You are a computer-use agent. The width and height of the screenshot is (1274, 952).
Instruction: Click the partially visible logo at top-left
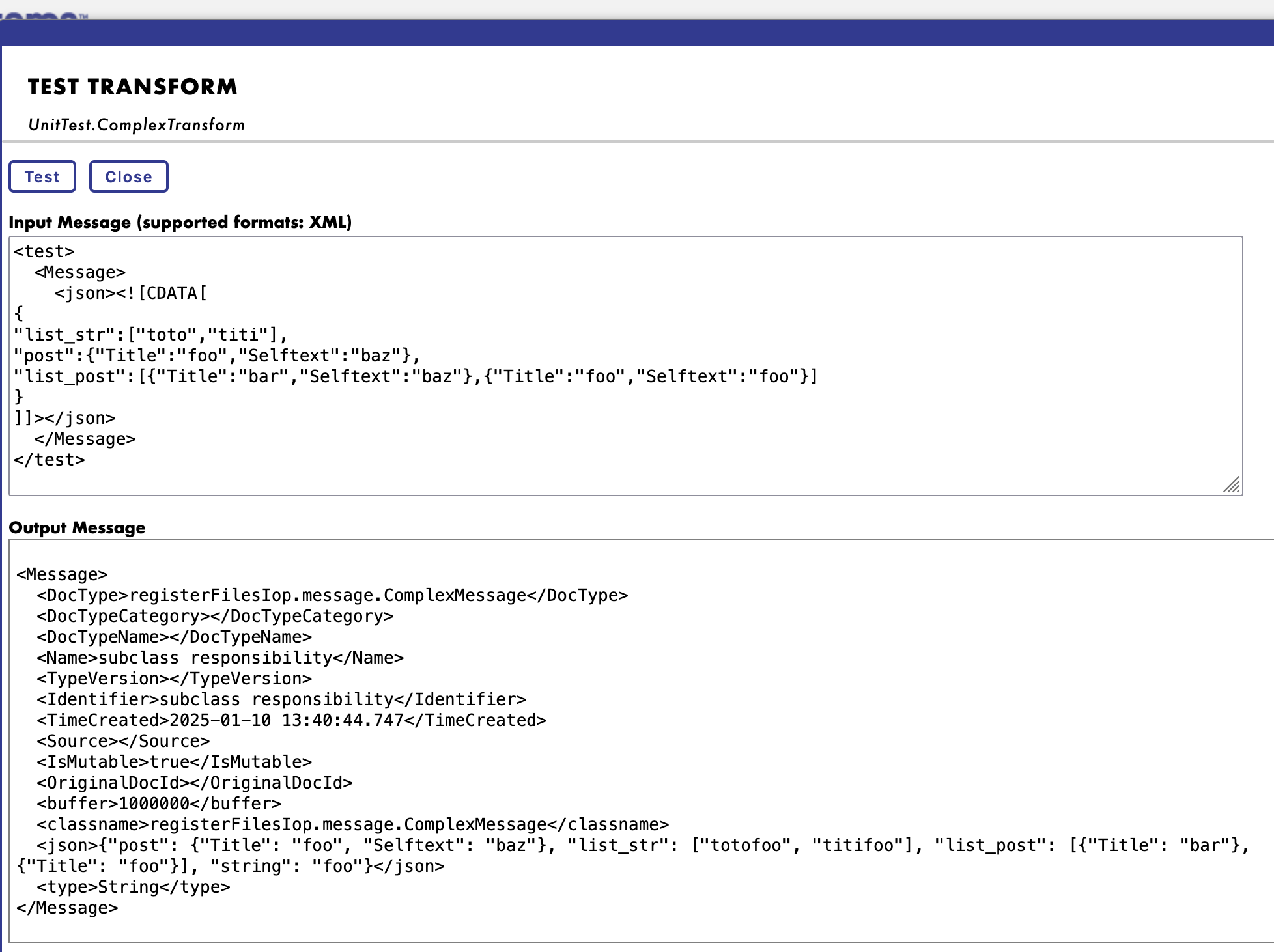(42, 14)
